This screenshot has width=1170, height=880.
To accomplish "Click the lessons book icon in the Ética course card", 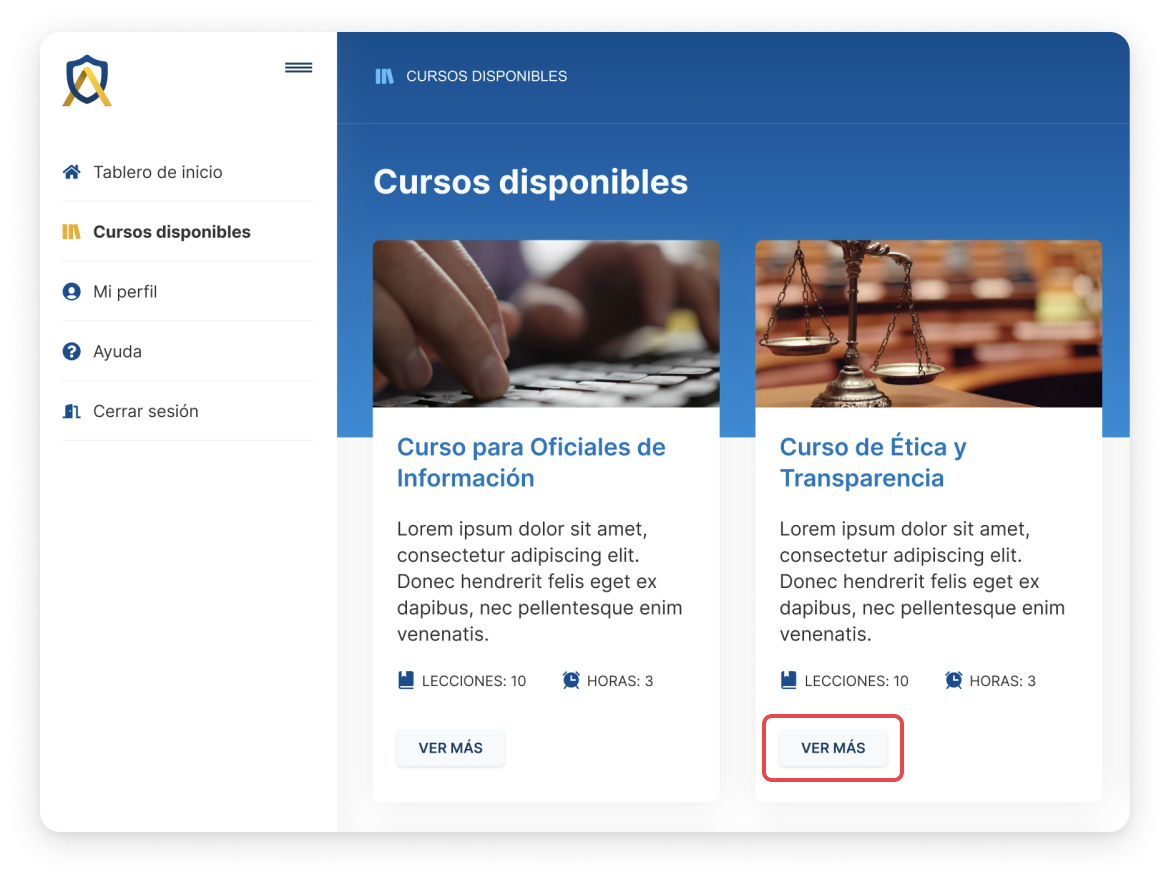I will point(789,680).
